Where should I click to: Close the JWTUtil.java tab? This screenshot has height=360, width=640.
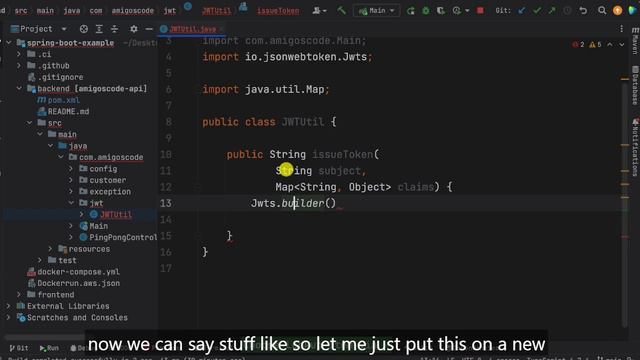pyautogui.click(x=221, y=29)
